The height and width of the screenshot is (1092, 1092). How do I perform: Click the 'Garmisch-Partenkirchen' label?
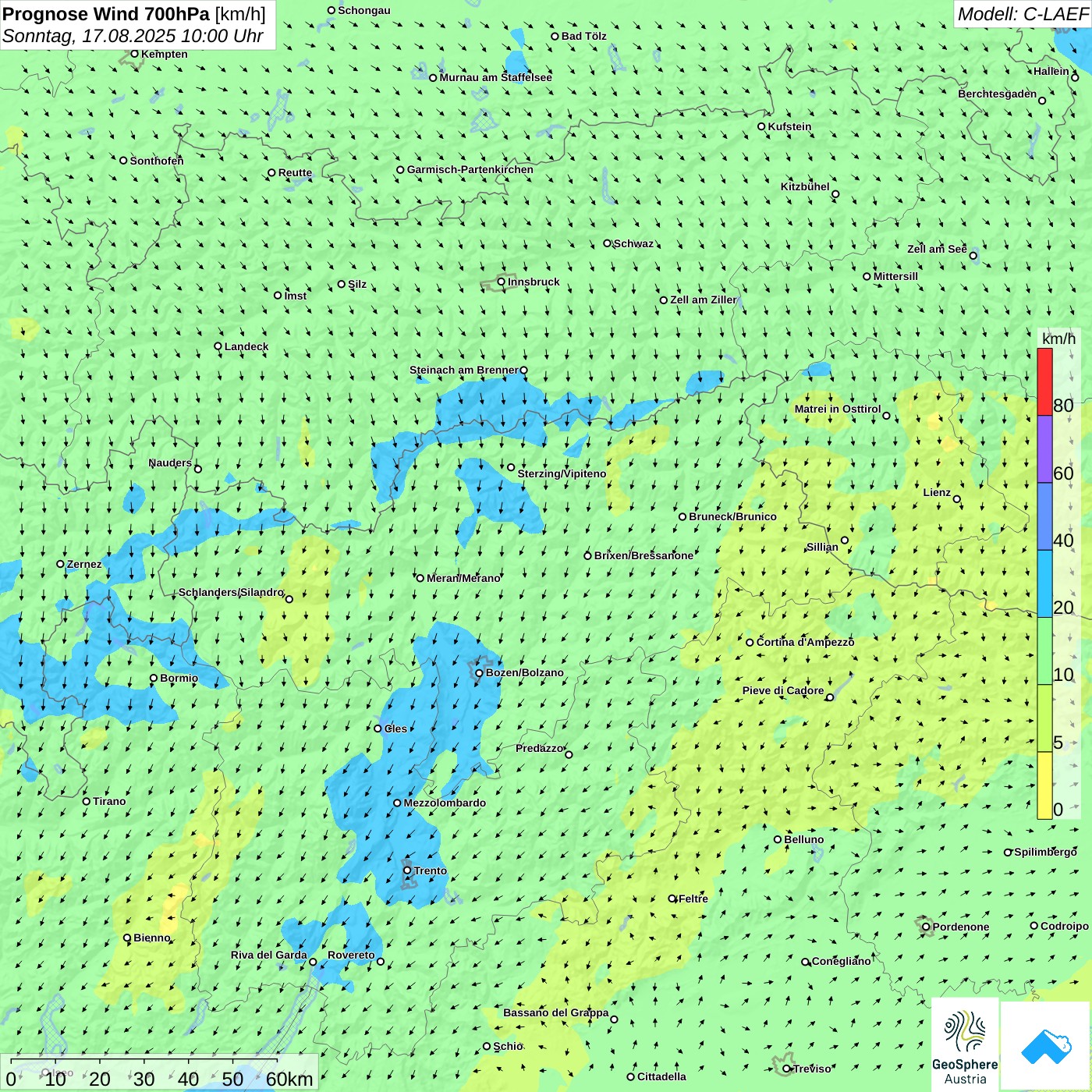click(470, 169)
